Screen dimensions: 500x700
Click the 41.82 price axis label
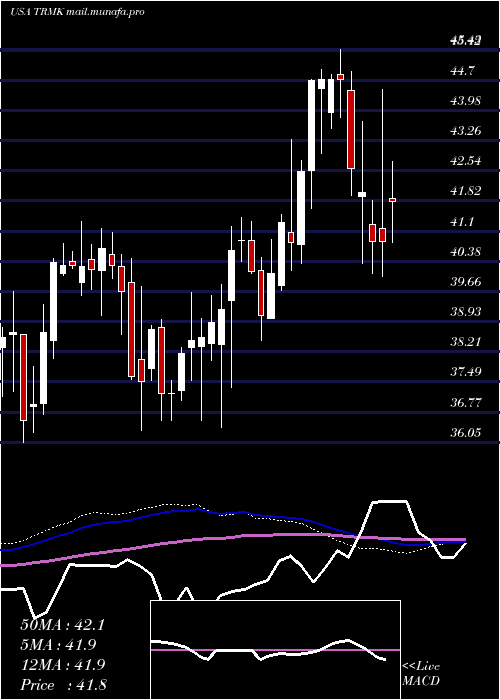[466, 191]
